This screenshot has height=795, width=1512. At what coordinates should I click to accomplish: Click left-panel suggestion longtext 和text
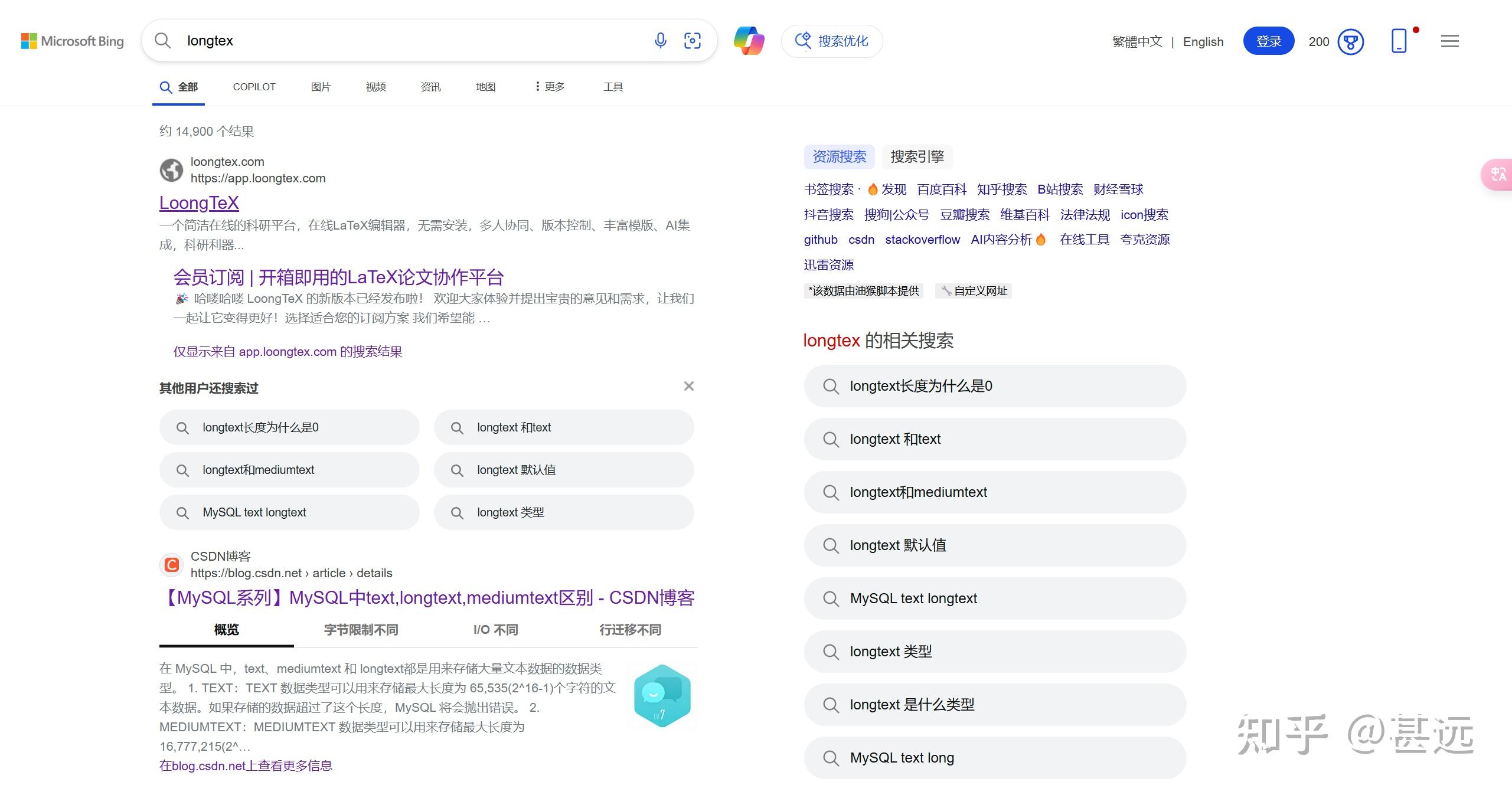[x=564, y=427]
